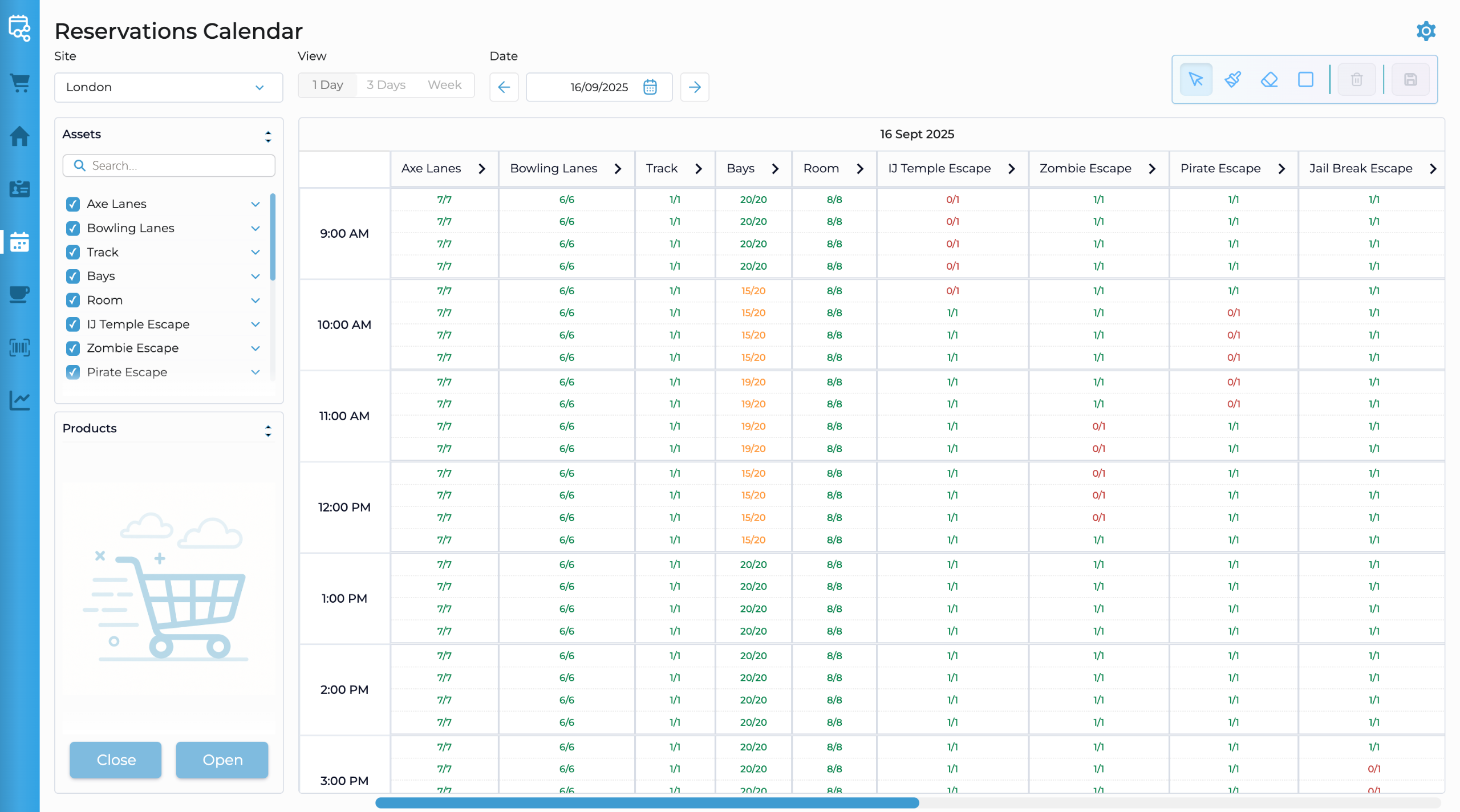Open the analytics chart sidebar icon
Screen dimensions: 1460x812
(20, 400)
